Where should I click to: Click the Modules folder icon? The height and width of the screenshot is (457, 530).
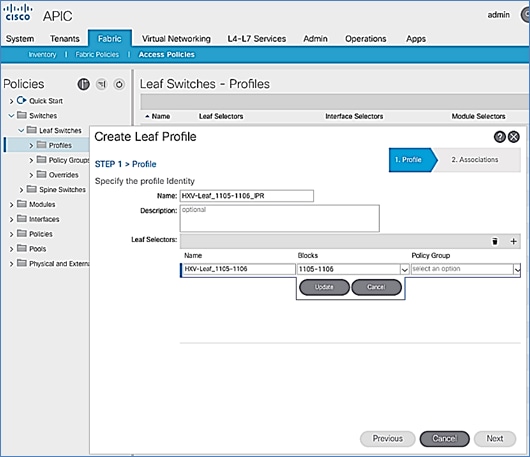[22, 204]
